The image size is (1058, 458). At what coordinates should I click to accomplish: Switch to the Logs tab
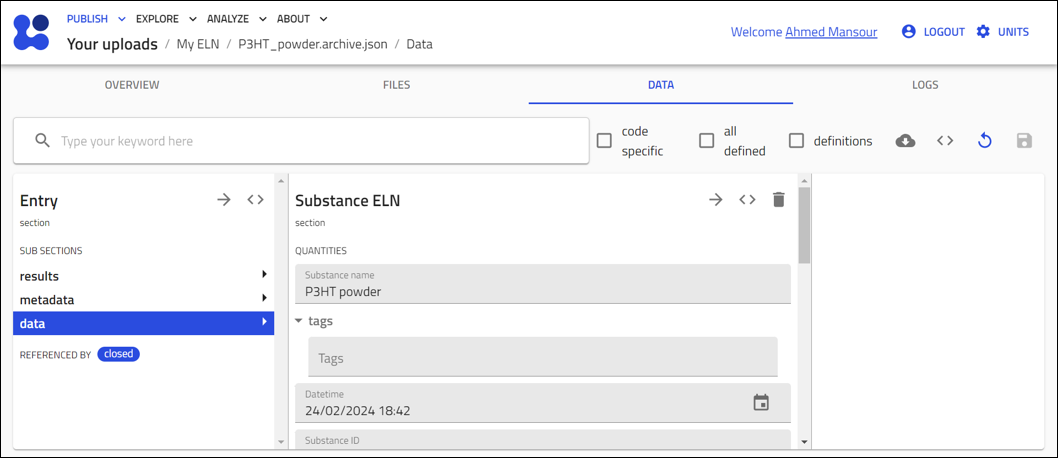coord(925,85)
